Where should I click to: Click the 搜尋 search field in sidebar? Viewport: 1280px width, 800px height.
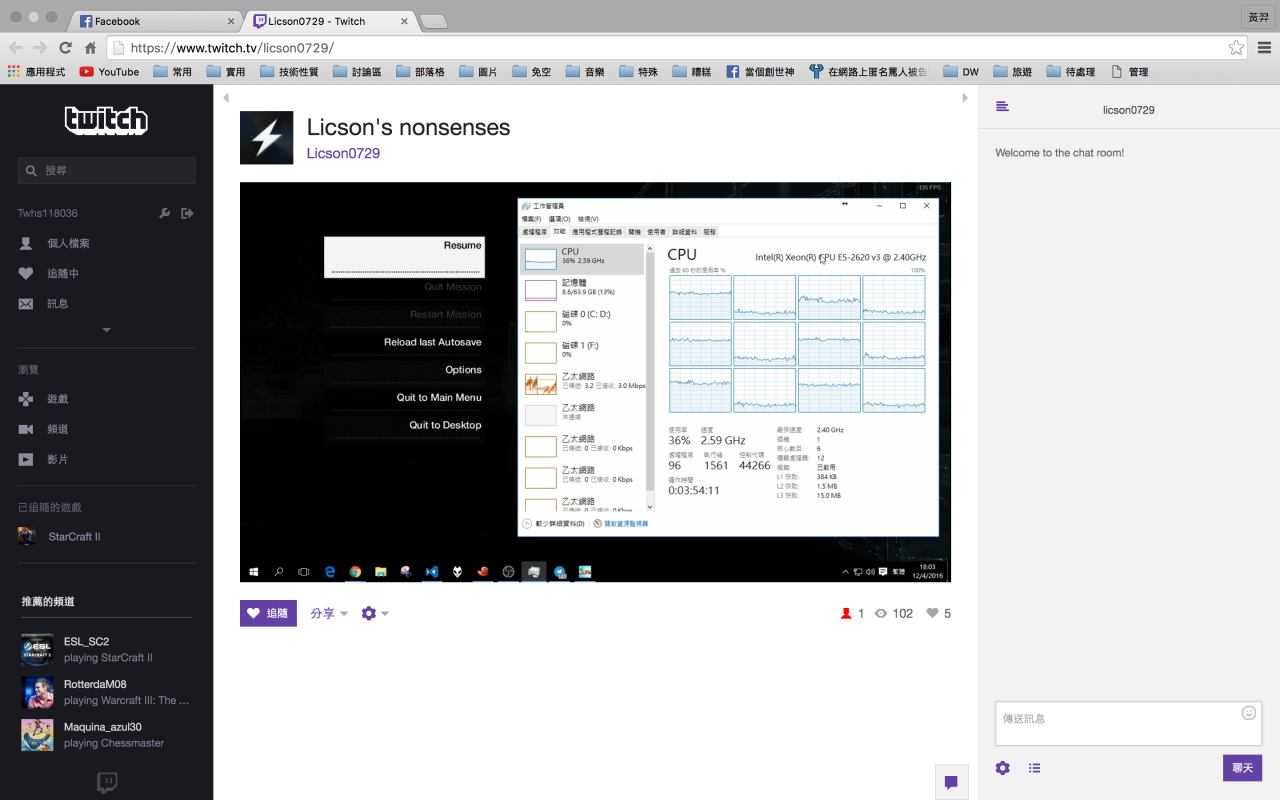click(107, 171)
